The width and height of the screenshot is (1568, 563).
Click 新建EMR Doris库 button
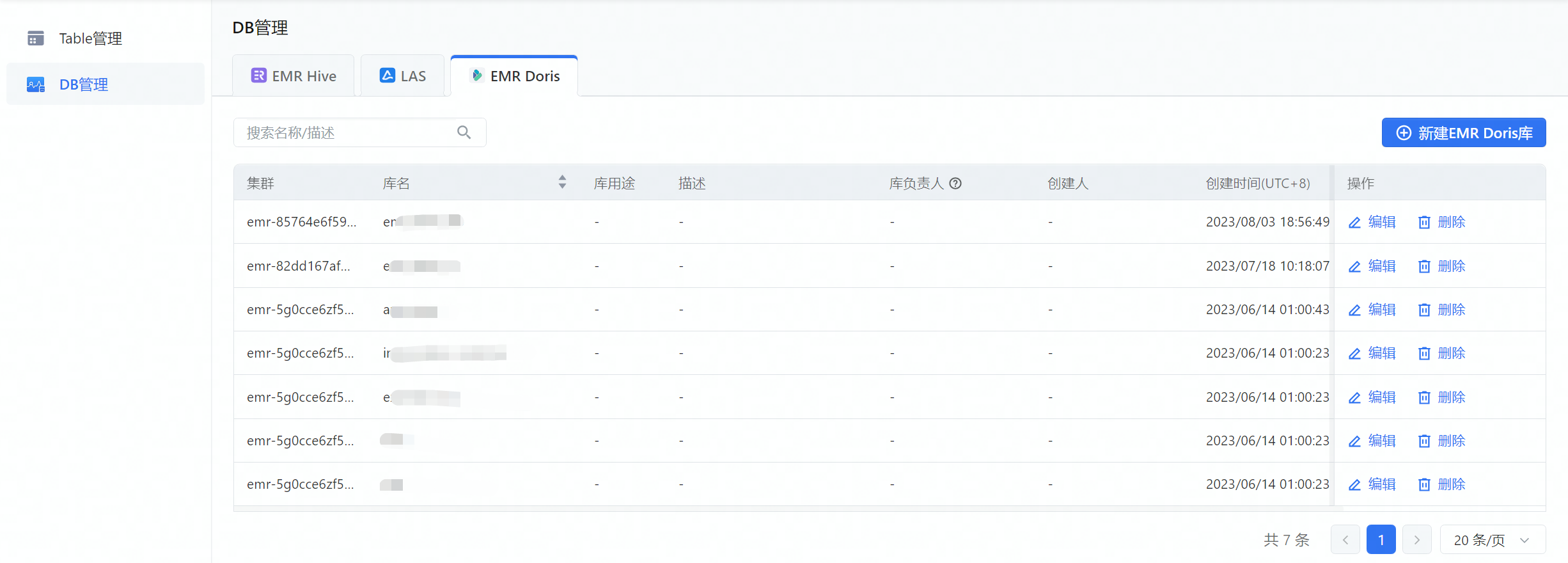pyautogui.click(x=1463, y=133)
